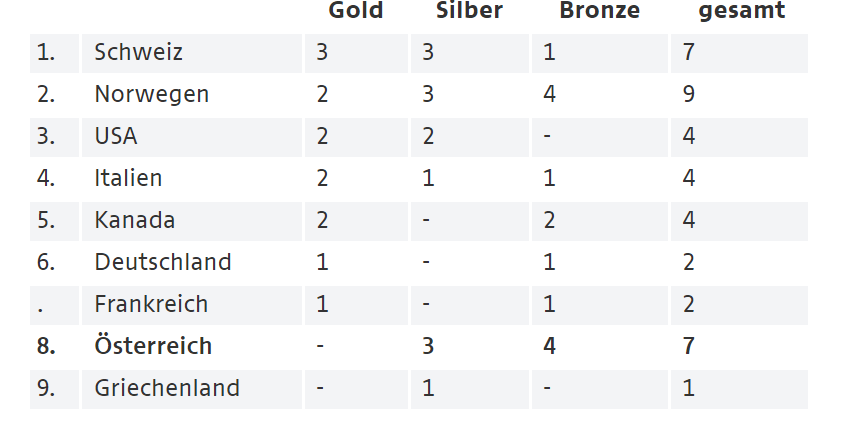858x443 pixels.
Task: Click Norwegen's total of 9 medals
Action: pos(688,95)
